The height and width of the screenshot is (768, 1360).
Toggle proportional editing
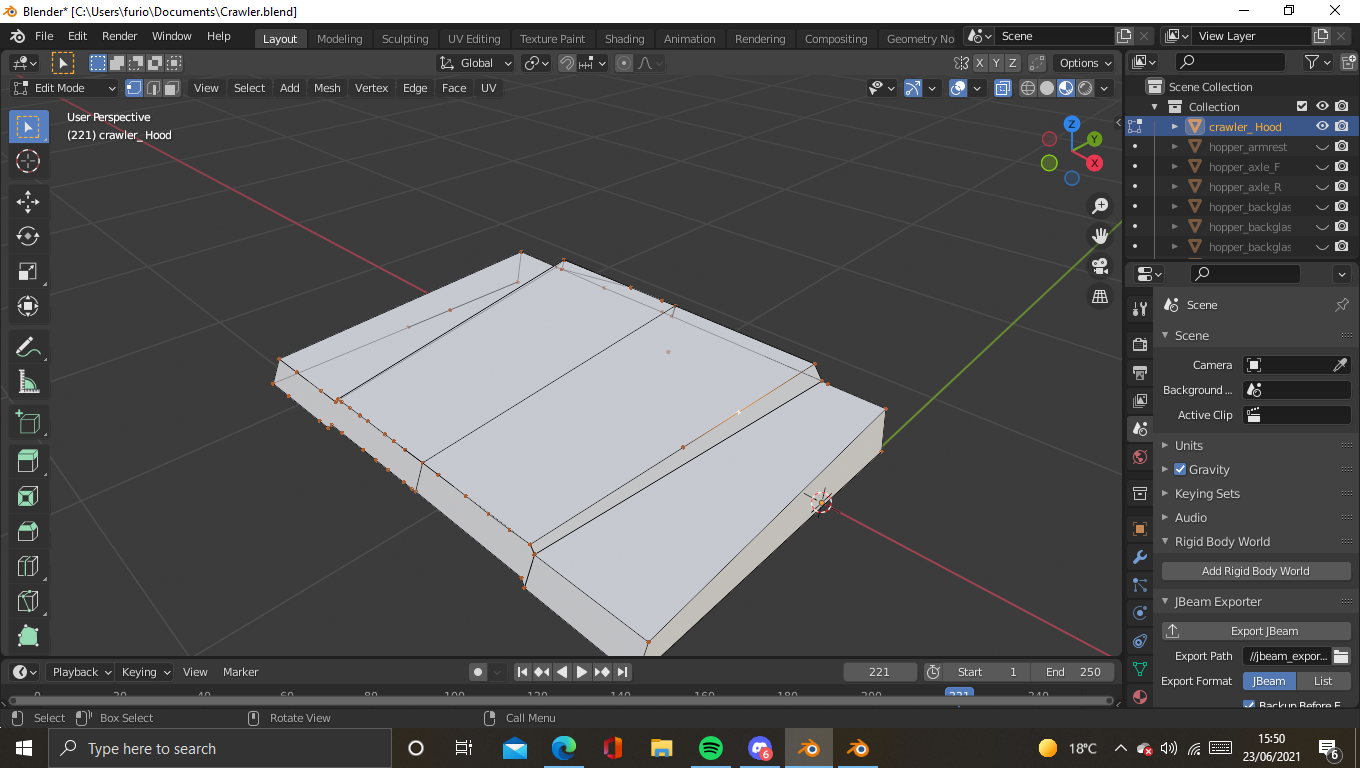point(624,63)
